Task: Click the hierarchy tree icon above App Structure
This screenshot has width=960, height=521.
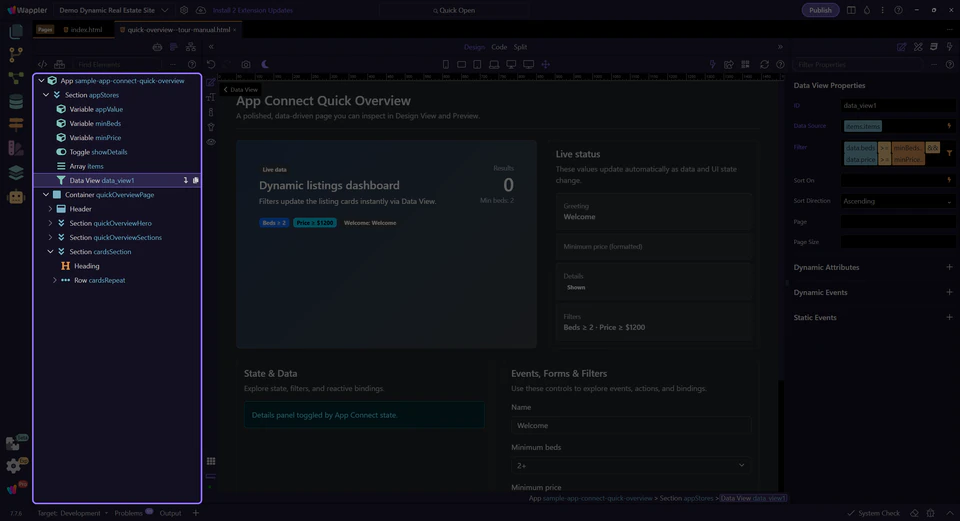Action: click(191, 47)
